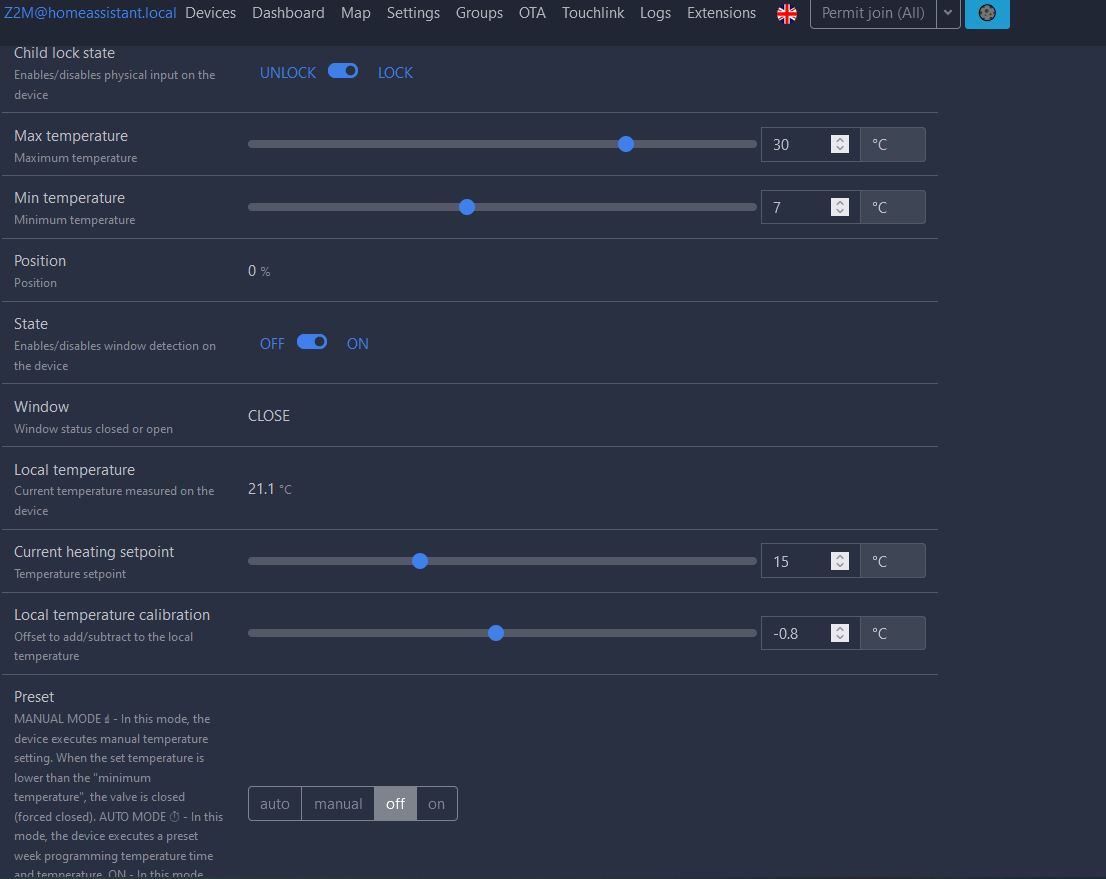This screenshot has height=879, width=1106.
Task: Click the Window status CLOSE value
Action: point(269,416)
